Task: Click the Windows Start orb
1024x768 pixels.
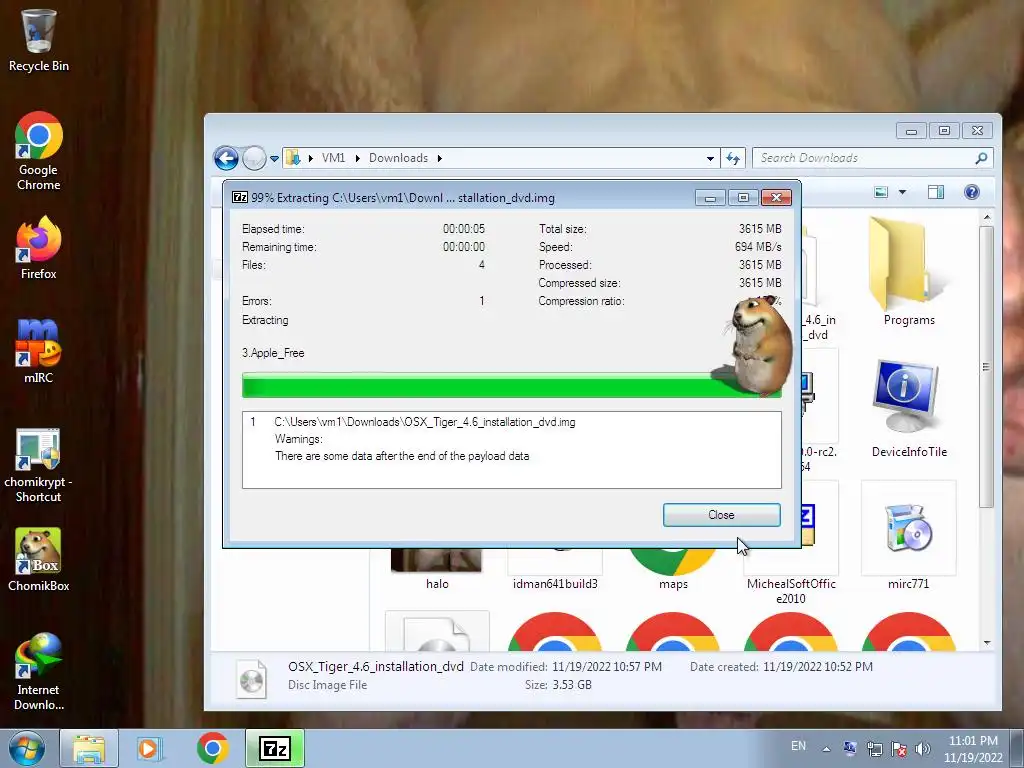Action: (26, 748)
